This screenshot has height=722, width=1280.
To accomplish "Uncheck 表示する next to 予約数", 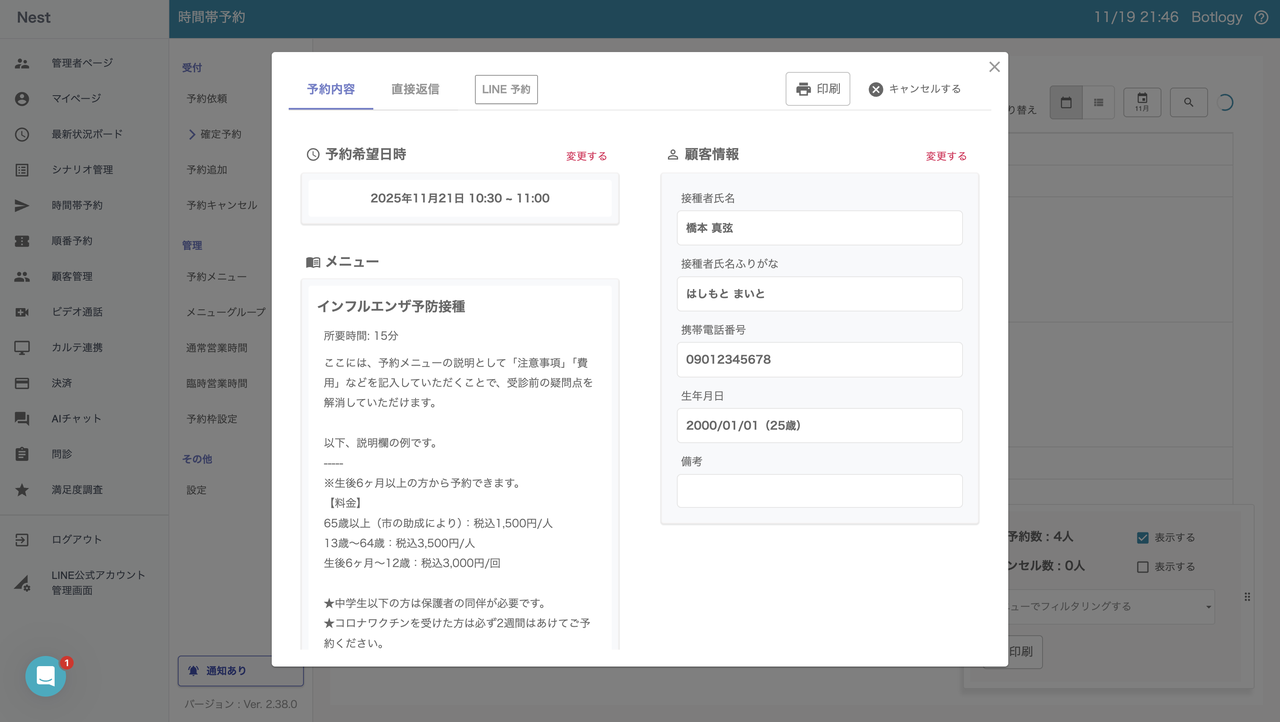I will 1143,537.
